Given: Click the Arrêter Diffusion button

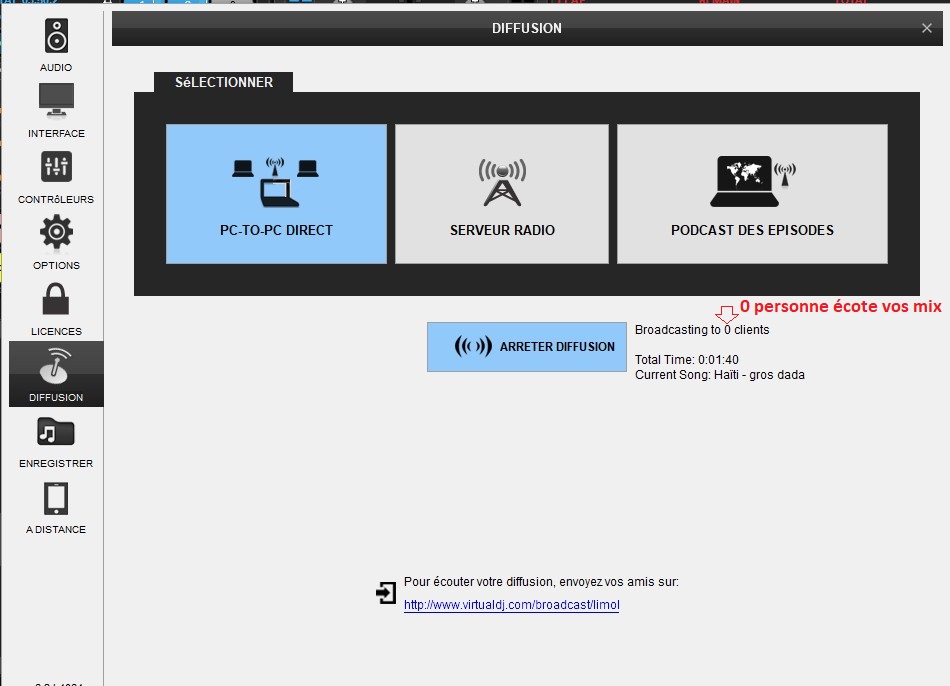Looking at the screenshot, I should [527, 347].
